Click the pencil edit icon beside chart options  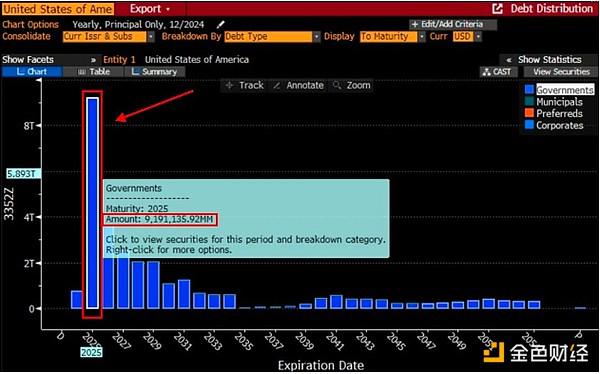pos(220,25)
